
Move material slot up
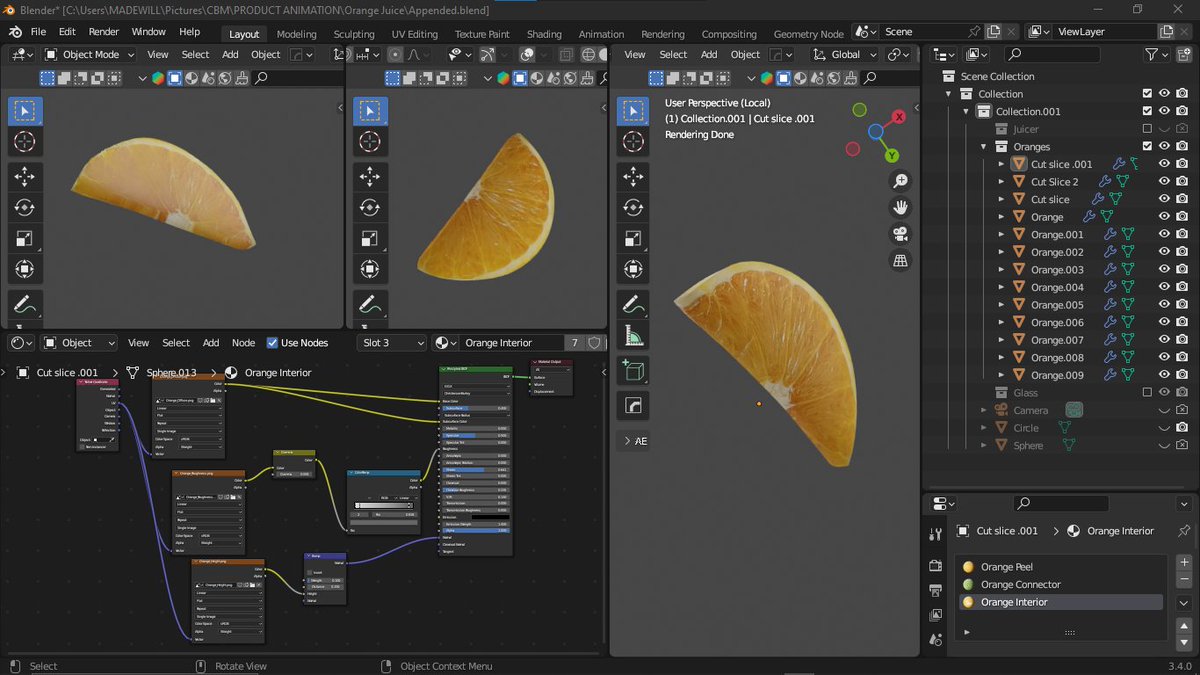coord(1184,626)
